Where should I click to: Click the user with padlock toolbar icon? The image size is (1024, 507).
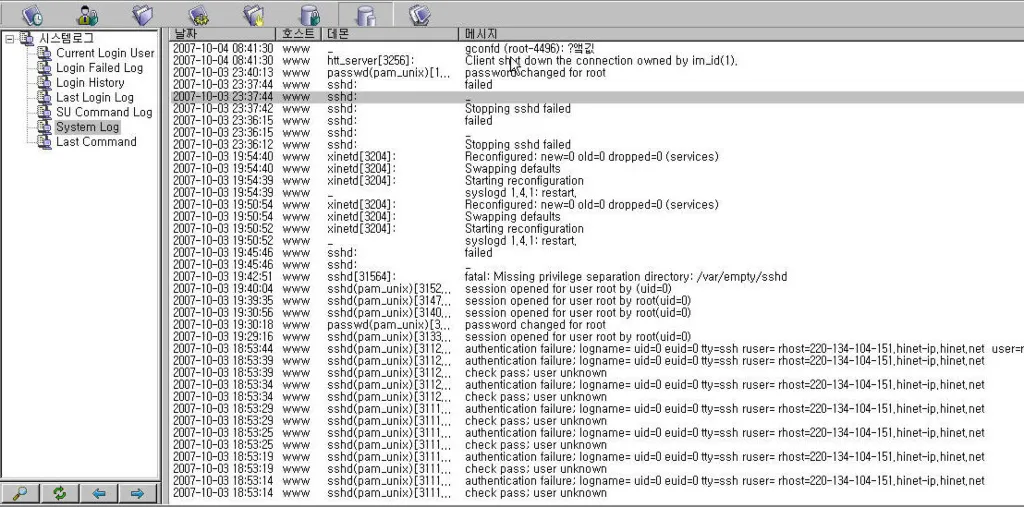click(88, 14)
